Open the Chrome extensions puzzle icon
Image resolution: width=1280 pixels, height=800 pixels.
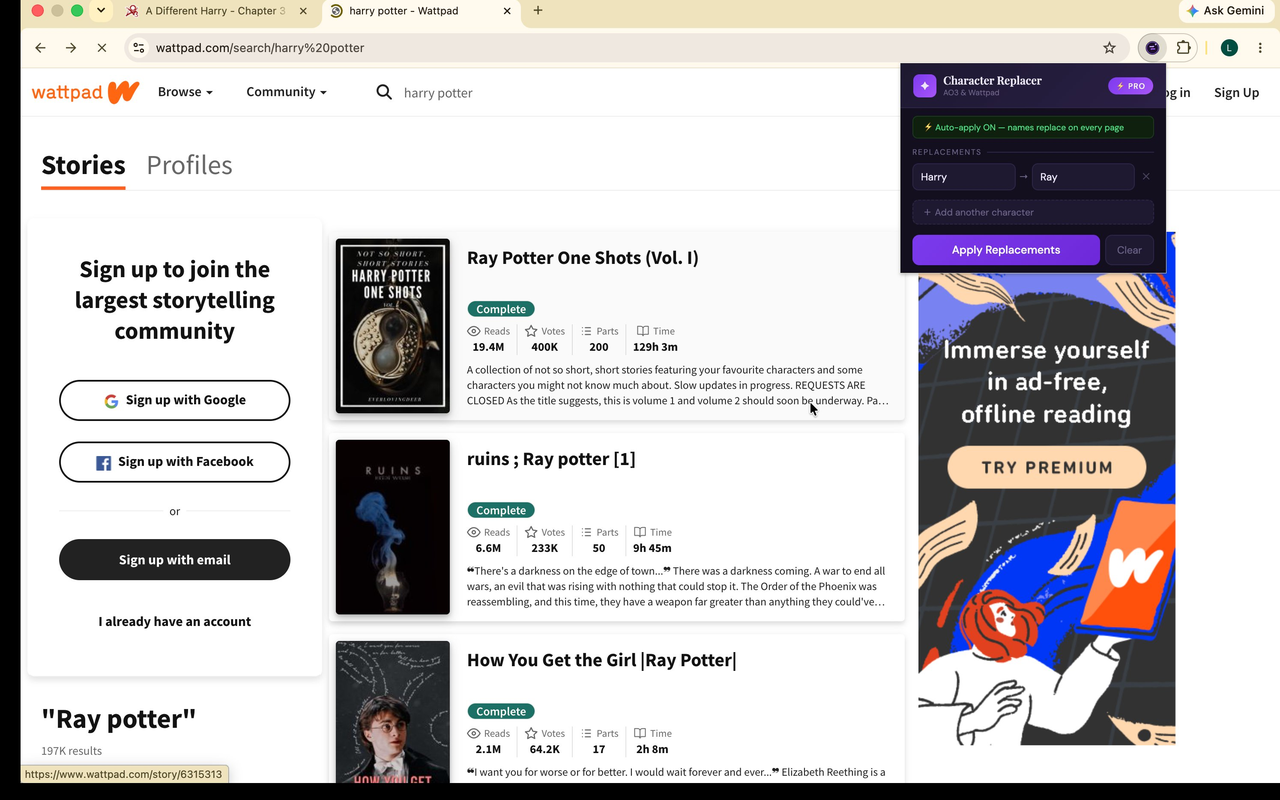(1184, 48)
